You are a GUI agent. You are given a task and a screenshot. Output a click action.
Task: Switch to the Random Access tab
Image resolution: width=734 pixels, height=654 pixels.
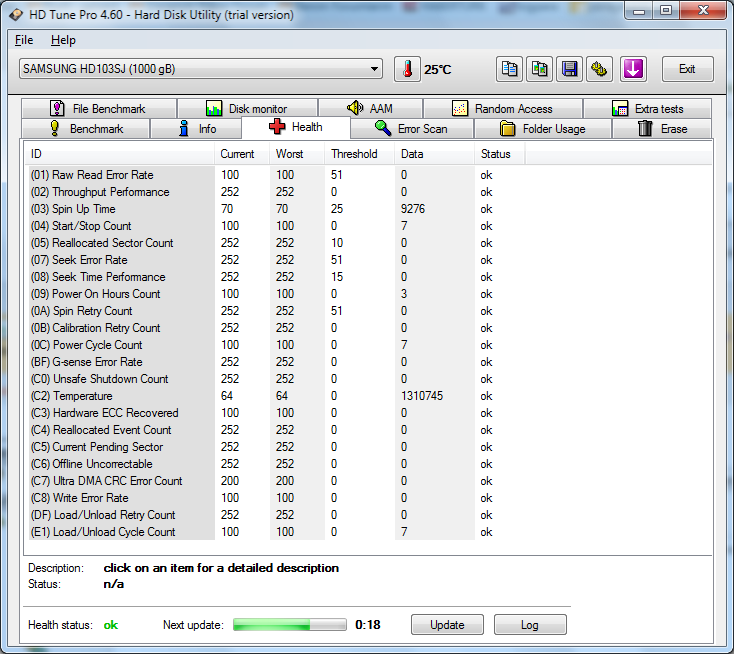[503, 109]
